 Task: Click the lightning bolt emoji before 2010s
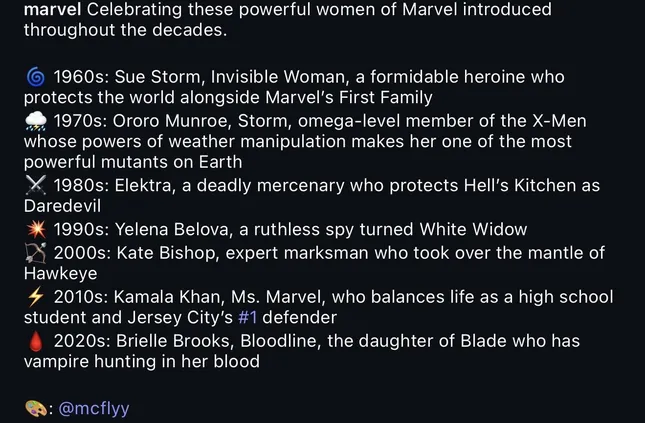33,296
